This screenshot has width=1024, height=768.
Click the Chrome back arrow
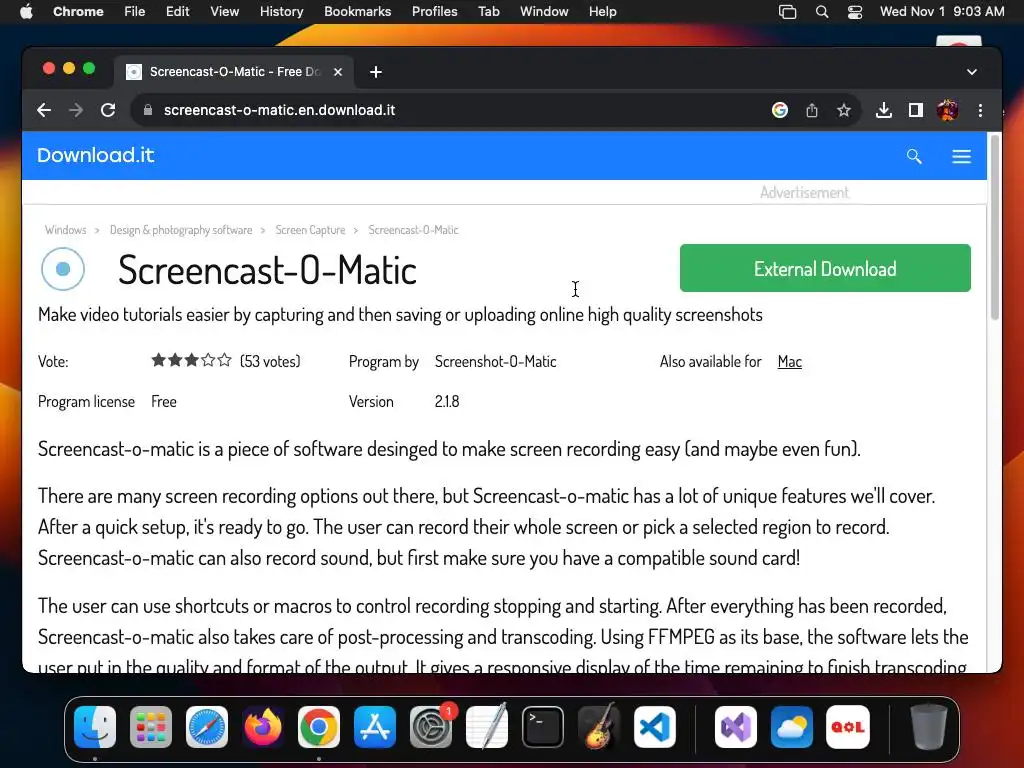[x=44, y=110]
